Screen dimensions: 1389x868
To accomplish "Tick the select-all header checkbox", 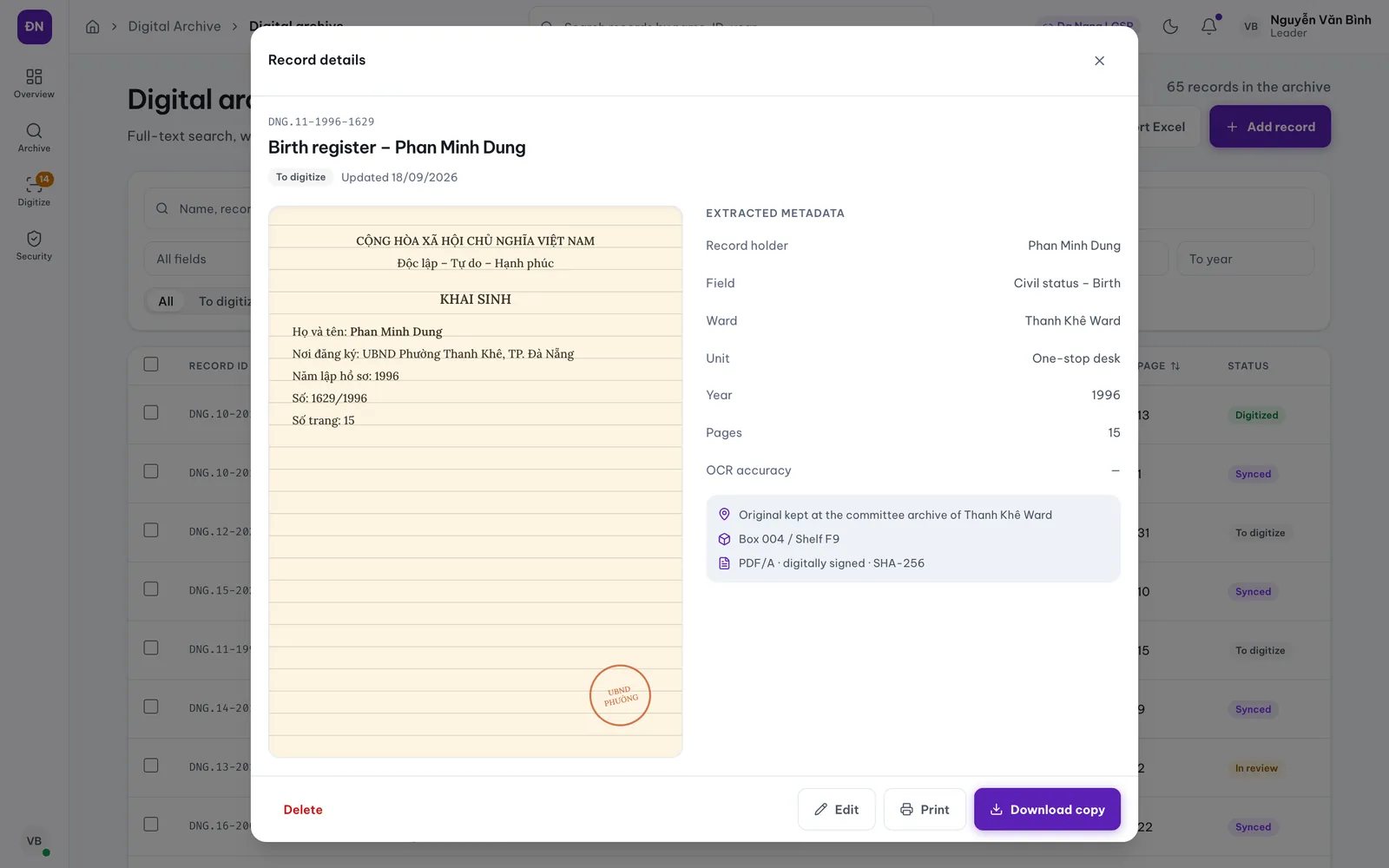I will (151, 365).
